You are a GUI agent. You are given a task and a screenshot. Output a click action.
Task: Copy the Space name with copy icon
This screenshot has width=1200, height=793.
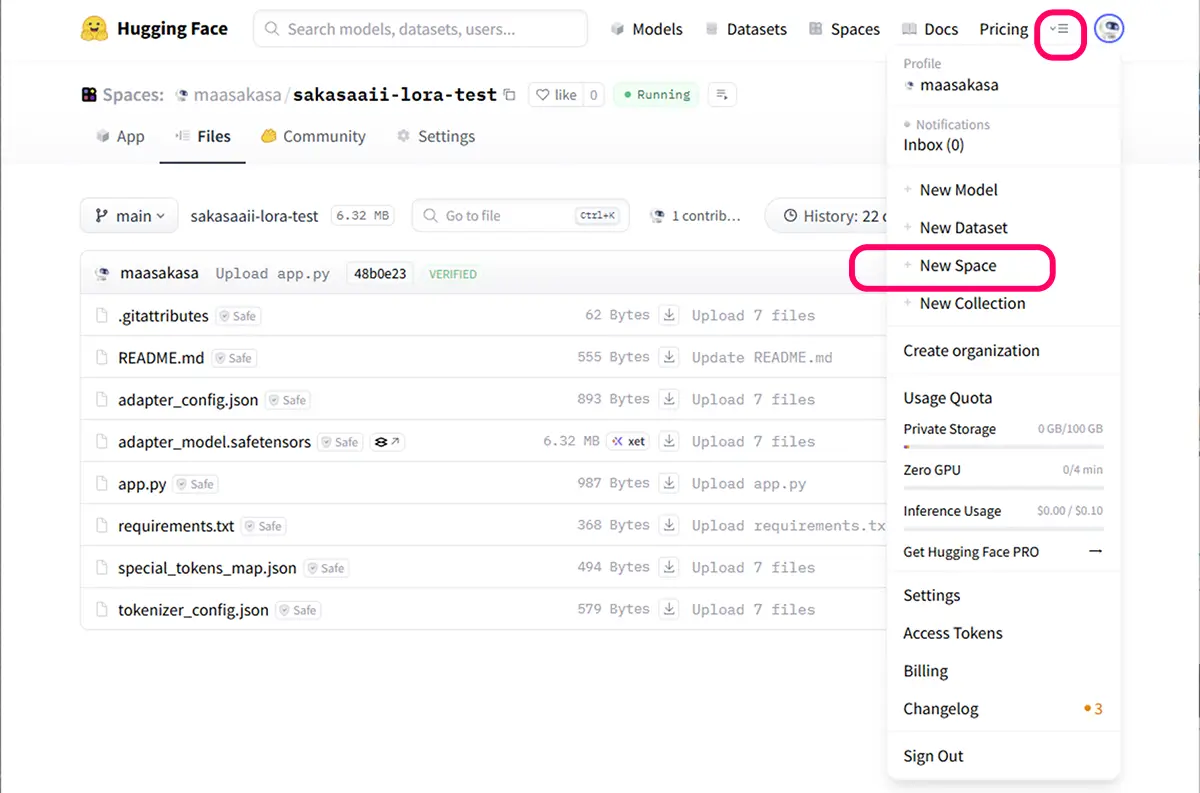[x=510, y=95]
